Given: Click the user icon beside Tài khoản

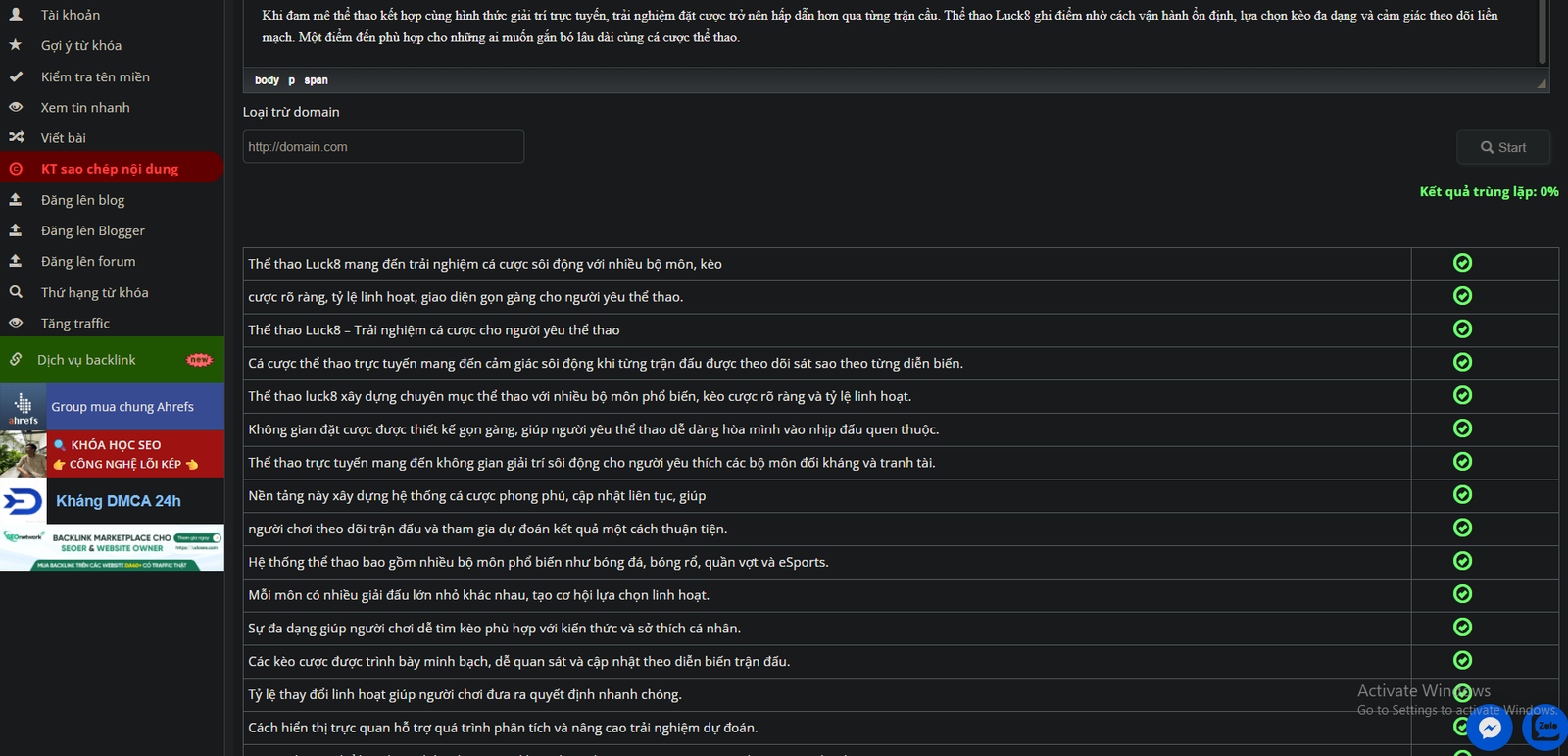Looking at the screenshot, I should point(16,15).
